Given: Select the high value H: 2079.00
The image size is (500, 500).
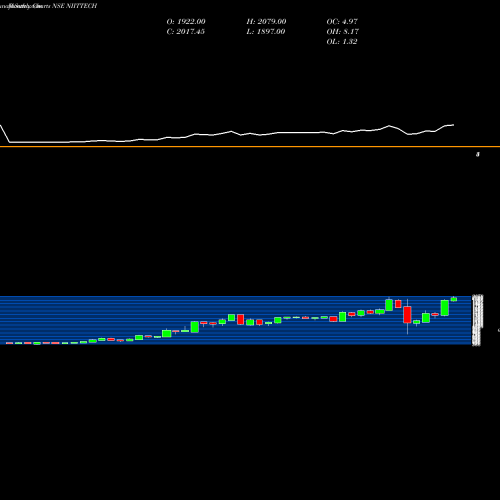Looking at the screenshot, I should tap(266, 22).
